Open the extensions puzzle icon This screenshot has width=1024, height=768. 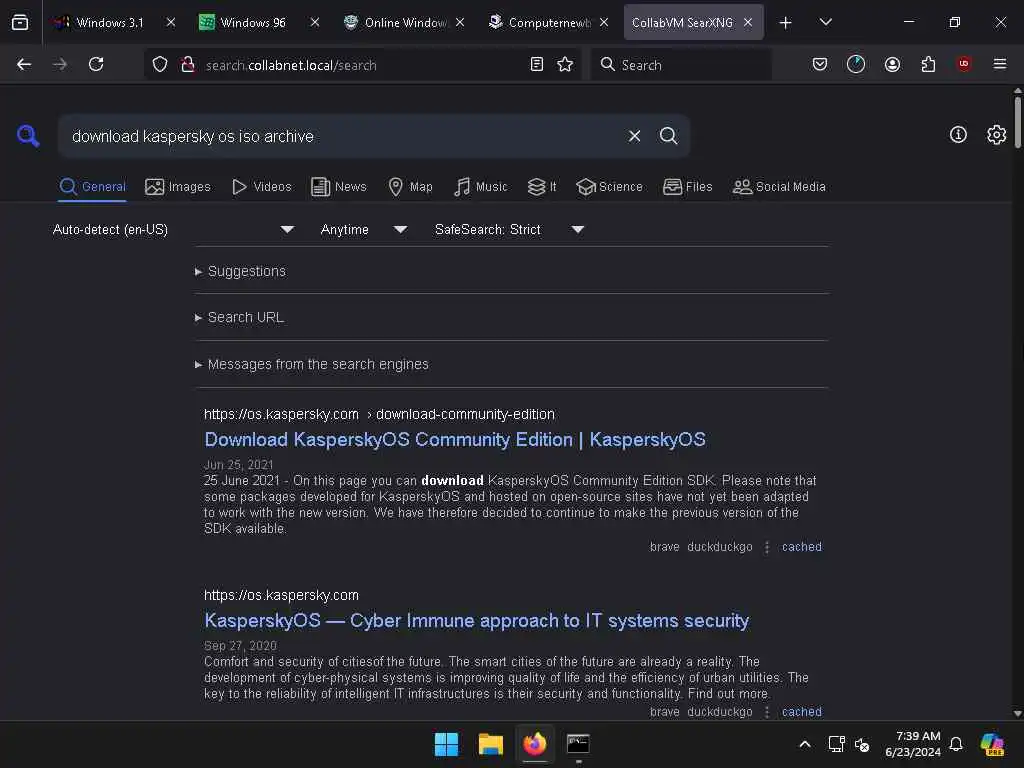[x=928, y=64]
